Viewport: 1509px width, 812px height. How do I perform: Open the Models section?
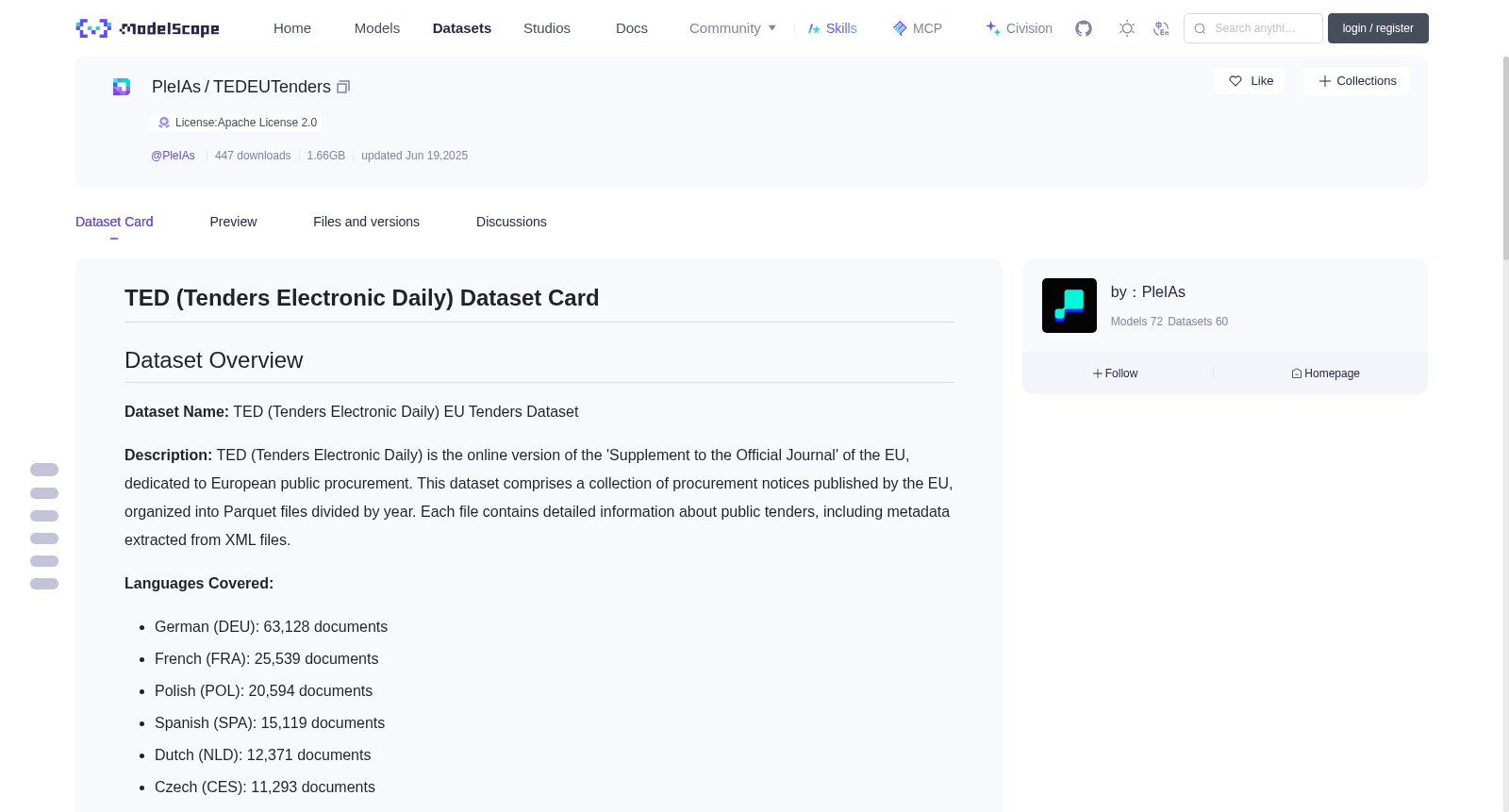(377, 28)
